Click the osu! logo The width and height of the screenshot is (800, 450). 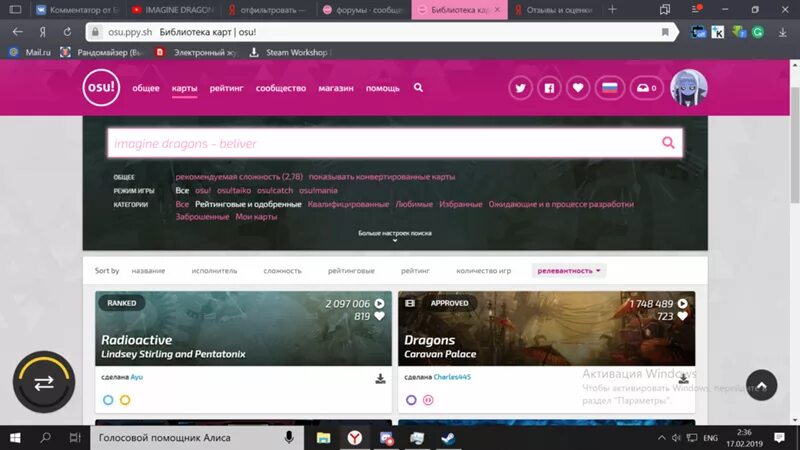(x=101, y=88)
